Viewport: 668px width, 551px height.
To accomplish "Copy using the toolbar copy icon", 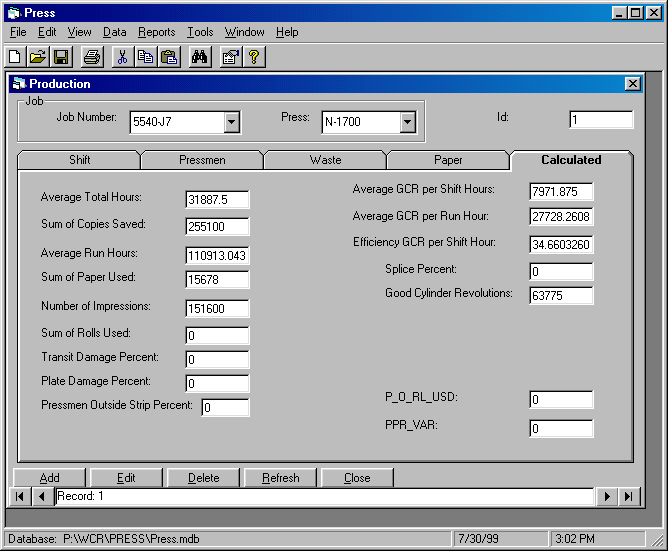I will (145, 57).
